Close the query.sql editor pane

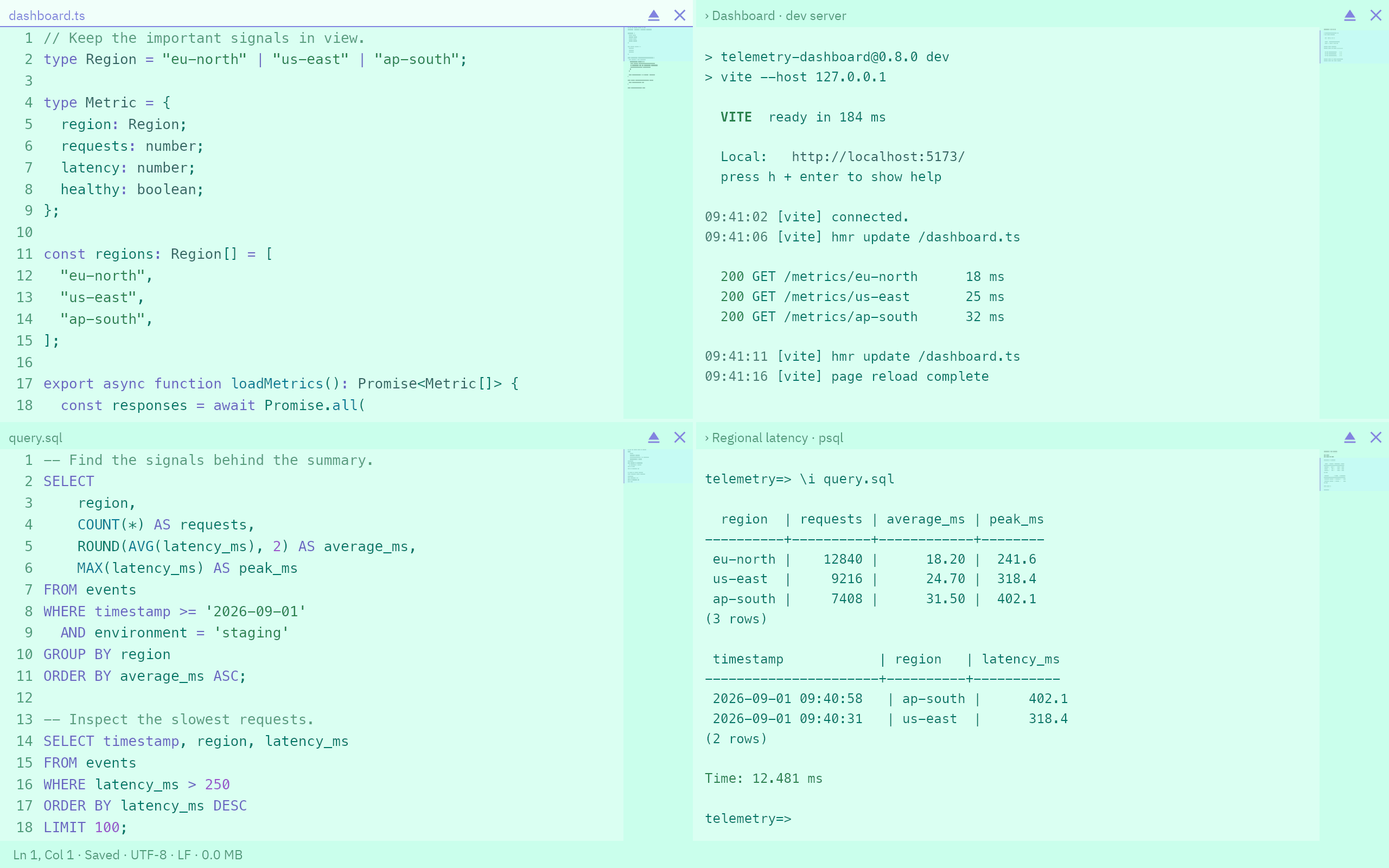click(679, 437)
